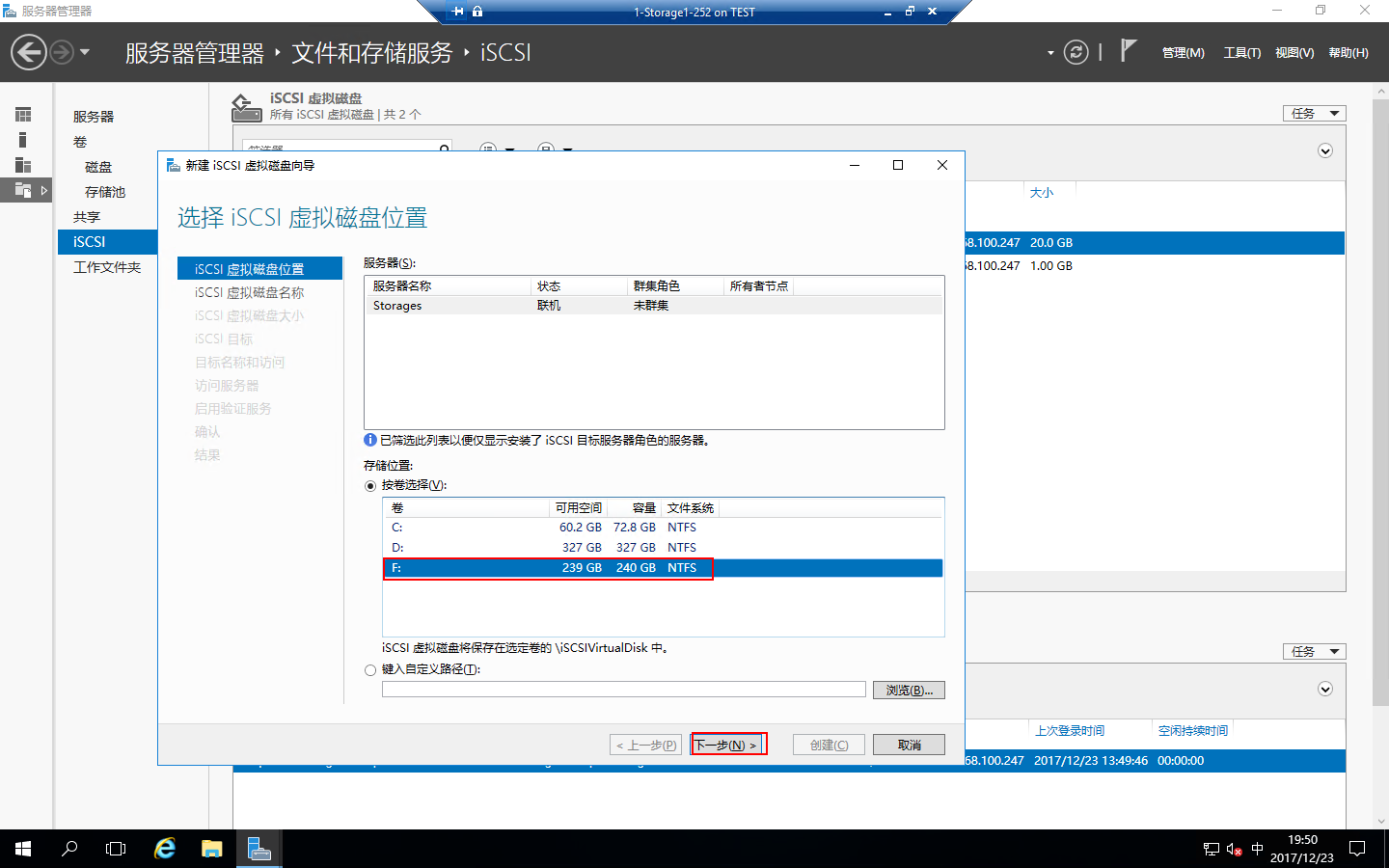Click the info icon beside the filter note
Screen dimensions: 1389x868
click(370, 440)
